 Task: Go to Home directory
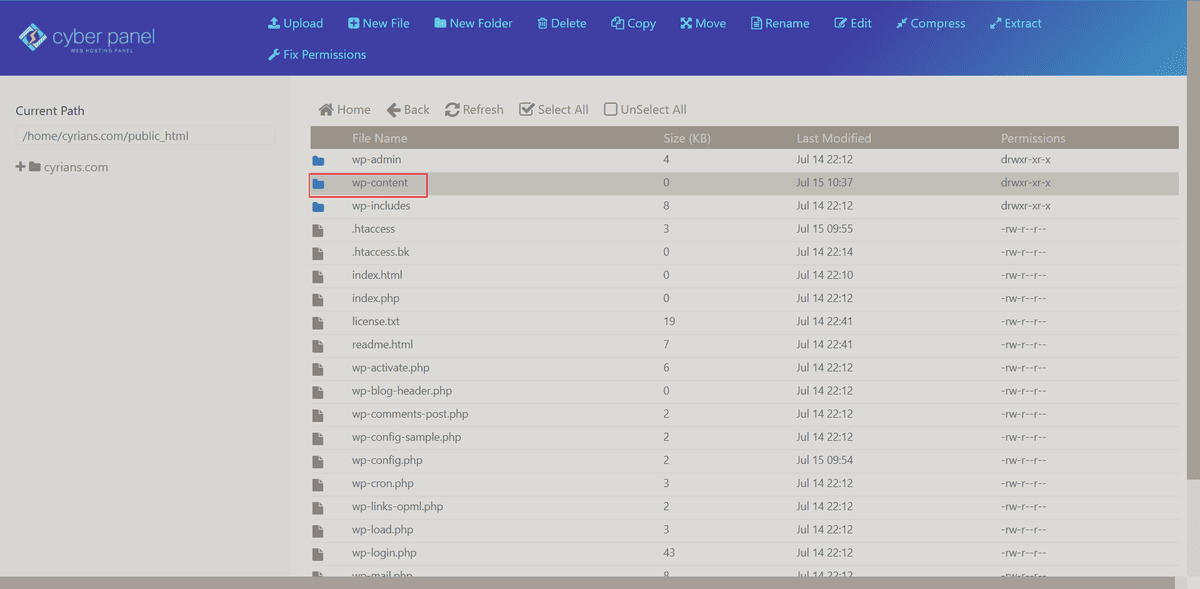(344, 110)
